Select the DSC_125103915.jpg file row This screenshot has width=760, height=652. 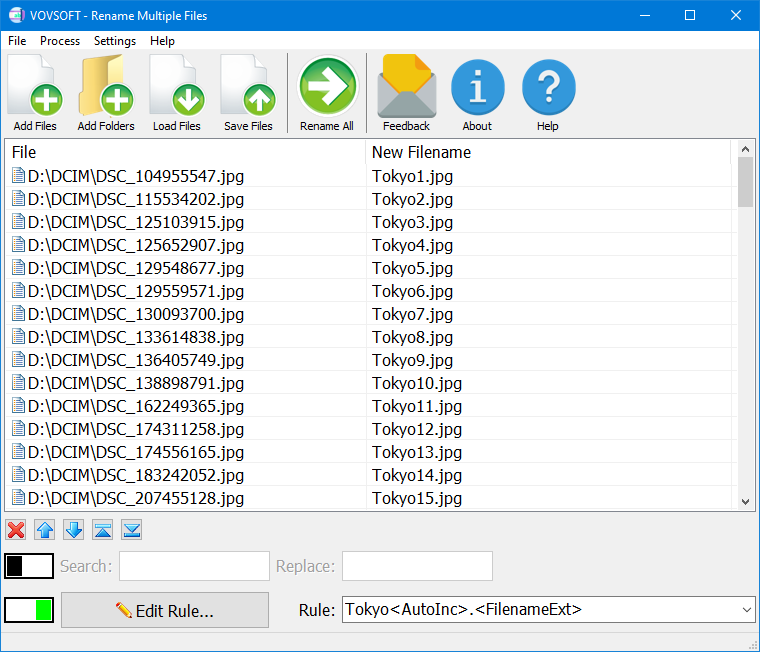(136, 222)
